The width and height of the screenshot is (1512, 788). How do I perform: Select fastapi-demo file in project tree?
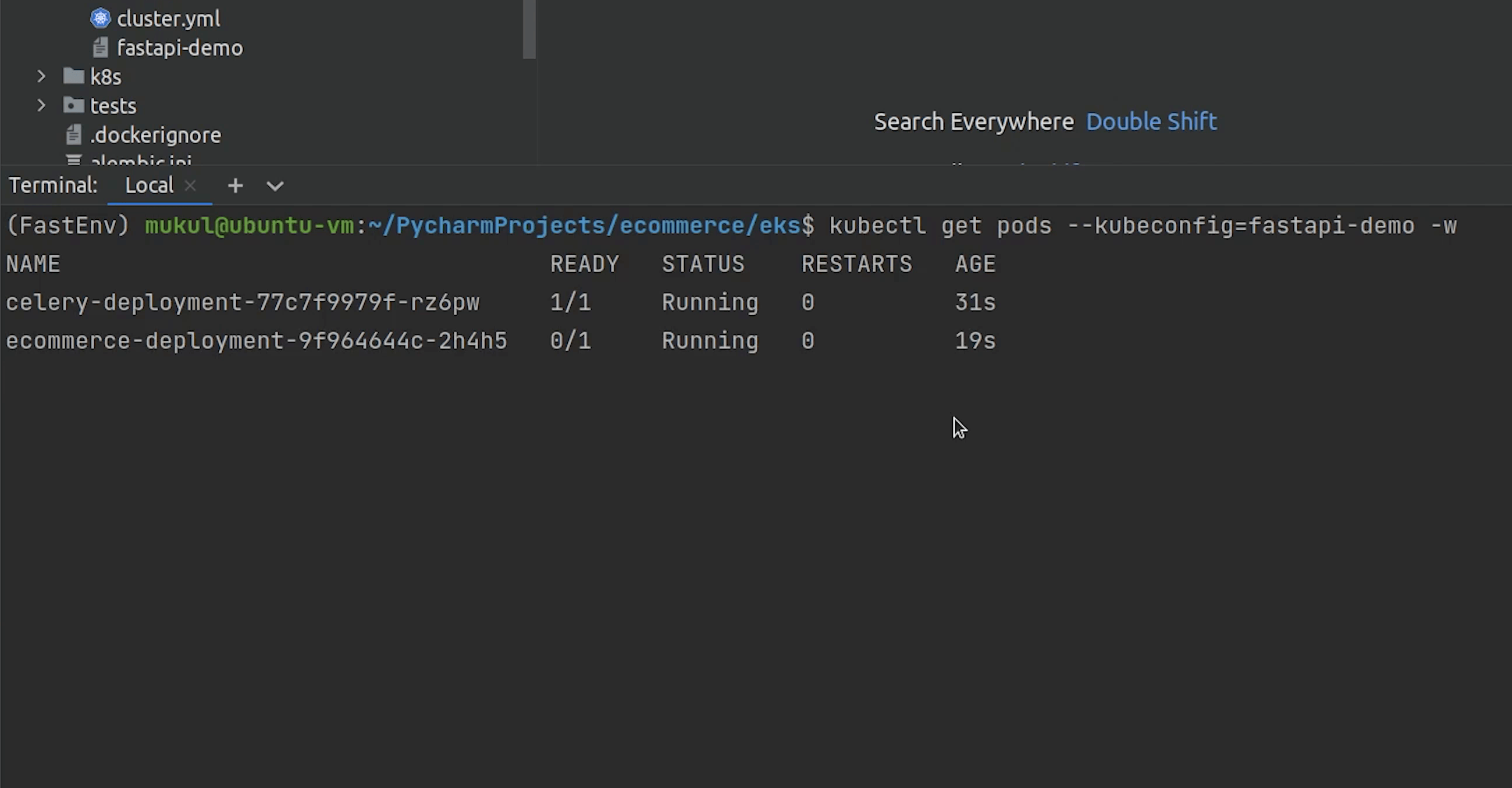pyautogui.click(x=180, y=48)
